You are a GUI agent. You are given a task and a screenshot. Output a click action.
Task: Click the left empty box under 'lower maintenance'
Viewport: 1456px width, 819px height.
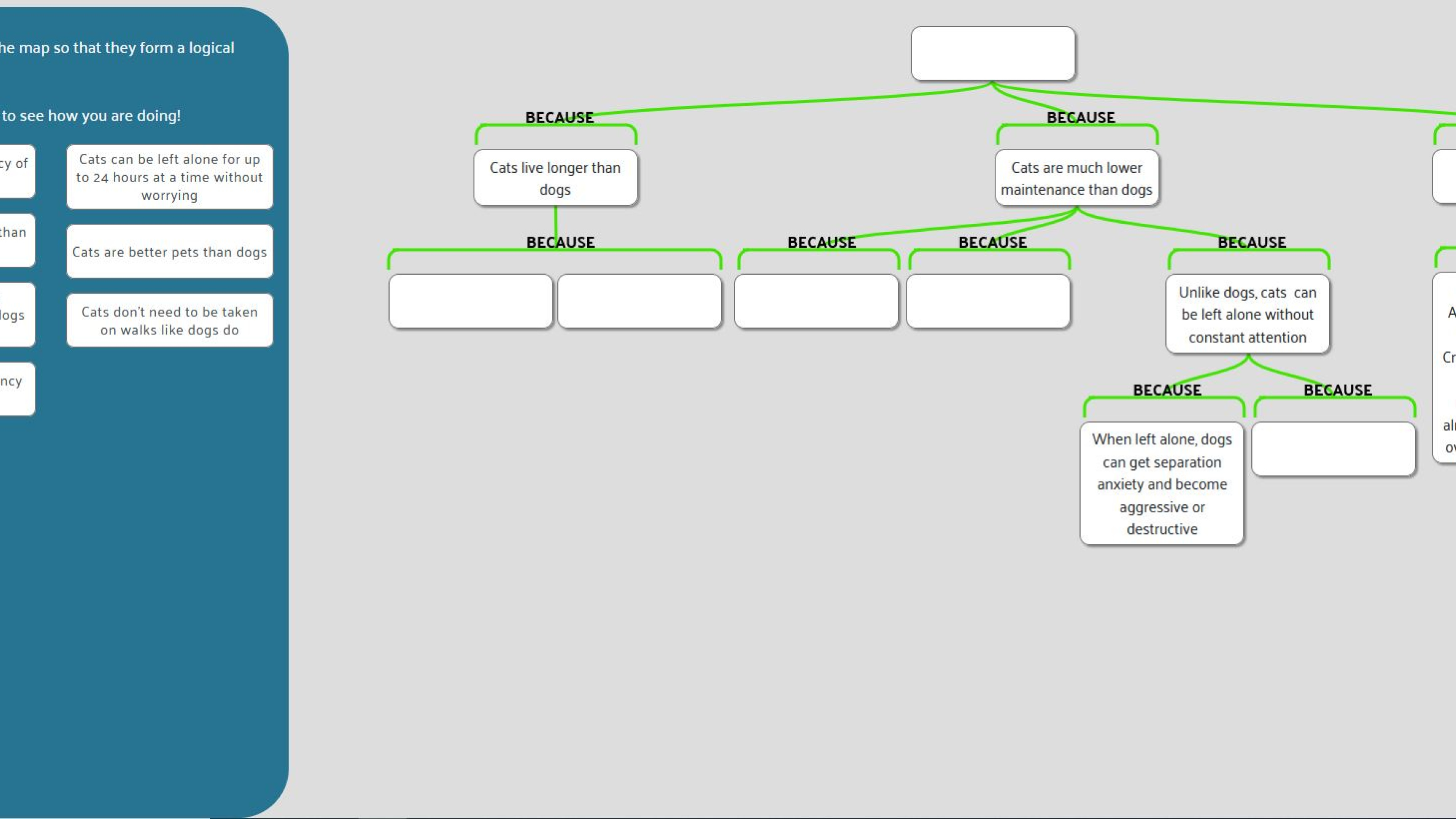[x=816, y=301]
